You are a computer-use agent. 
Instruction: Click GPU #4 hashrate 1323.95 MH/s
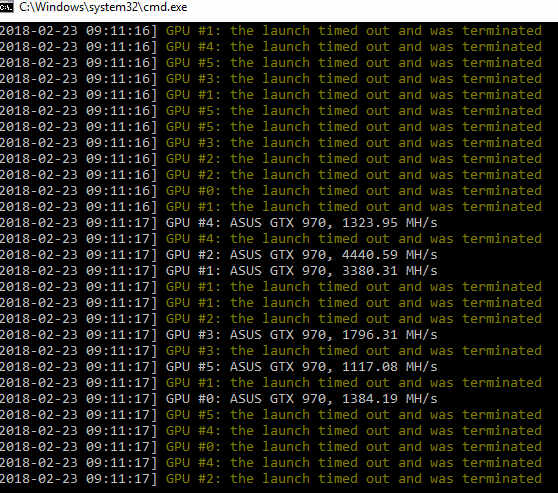pyautogui.click(x=389, y=223)
